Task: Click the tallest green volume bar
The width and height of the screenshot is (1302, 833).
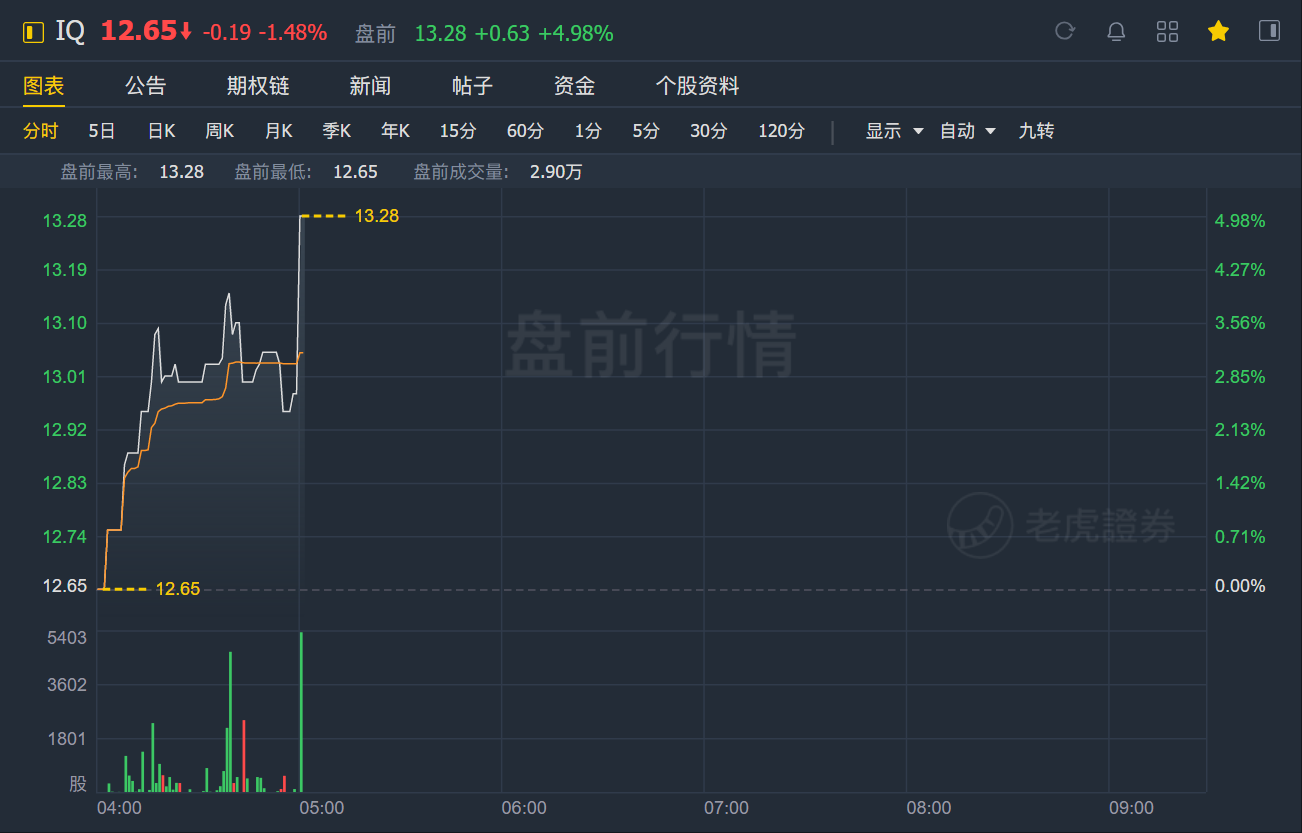Action: [301, 712]
